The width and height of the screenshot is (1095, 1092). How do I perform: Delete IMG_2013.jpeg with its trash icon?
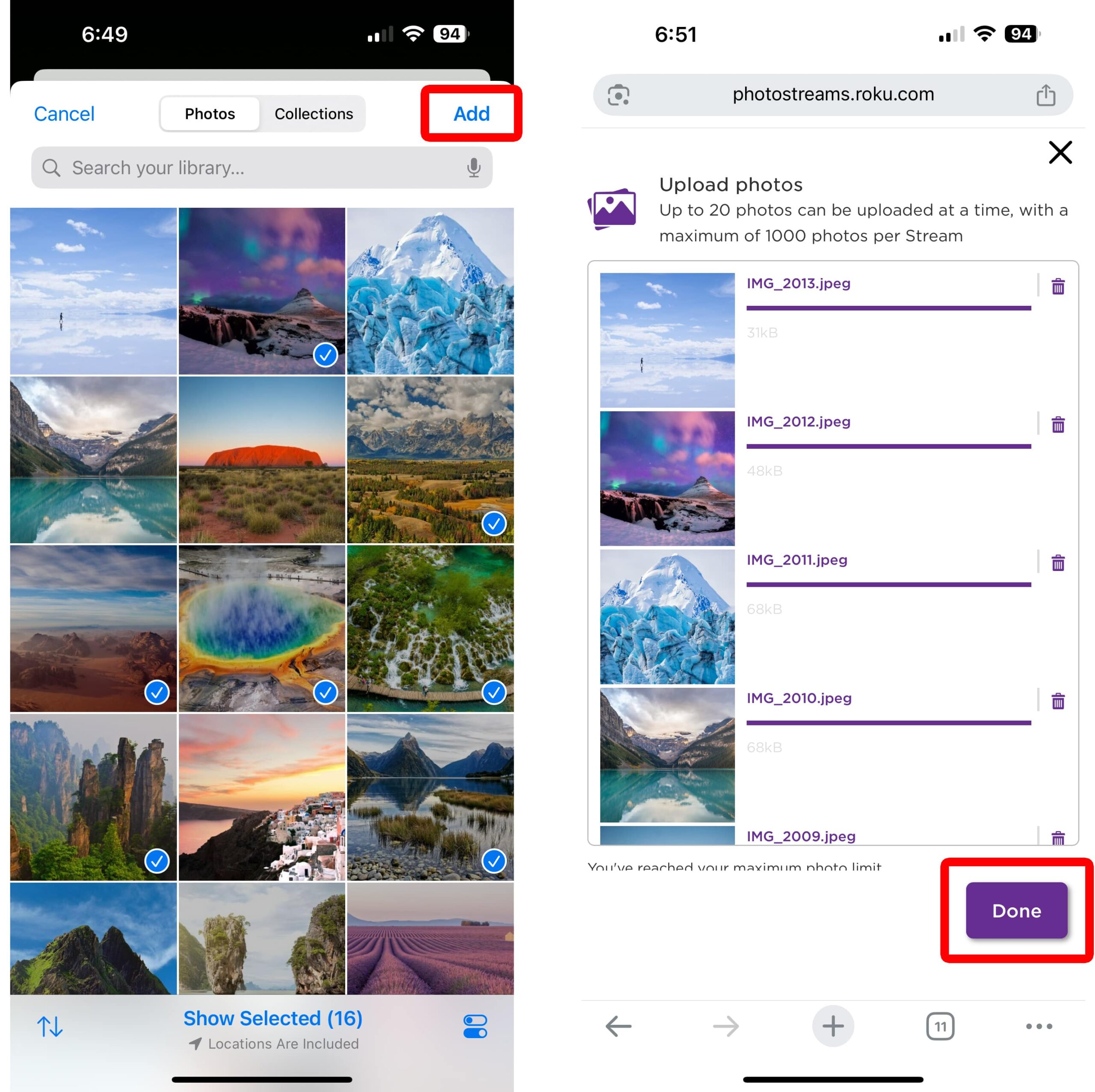1057,286
